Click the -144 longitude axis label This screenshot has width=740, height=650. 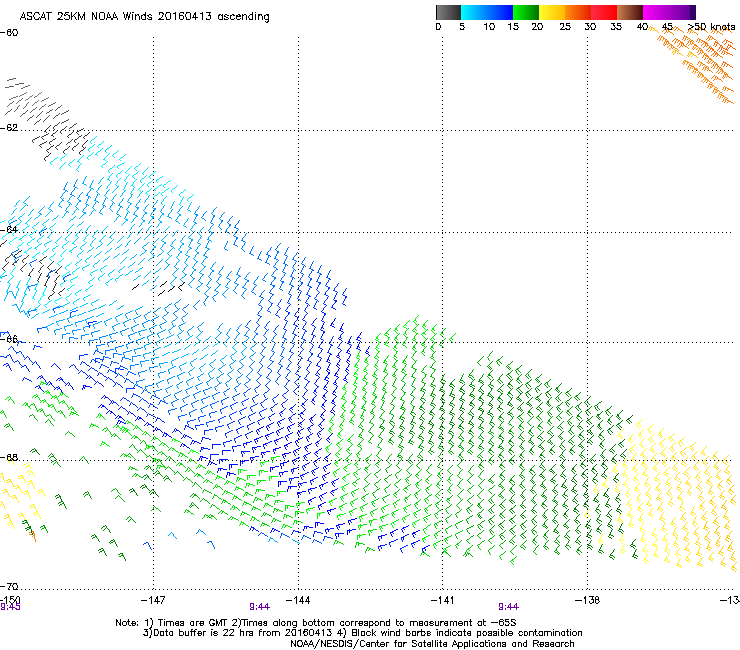click(298, 600)
